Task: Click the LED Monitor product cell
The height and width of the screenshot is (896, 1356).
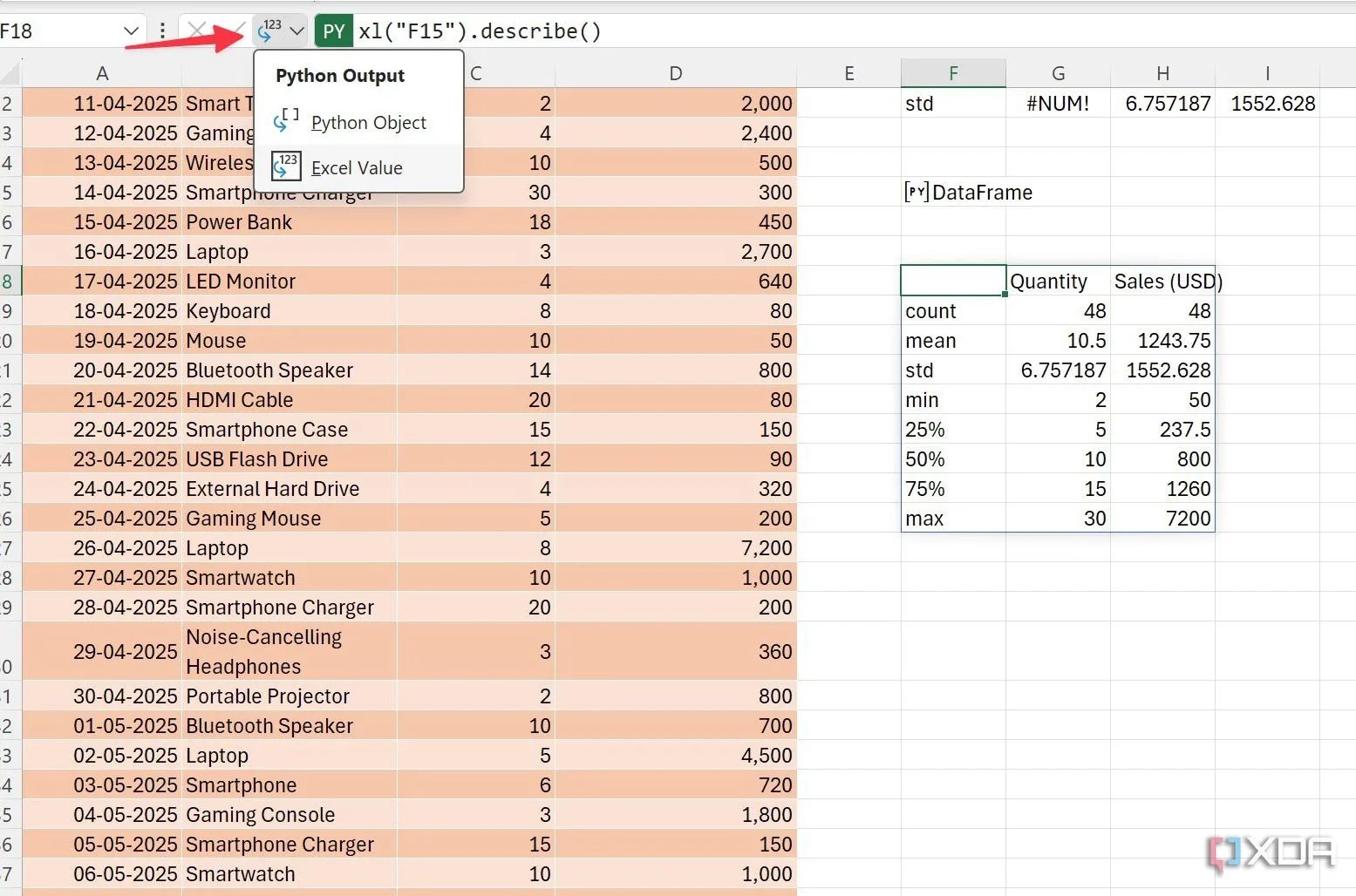Action: [x=290, y=281]
